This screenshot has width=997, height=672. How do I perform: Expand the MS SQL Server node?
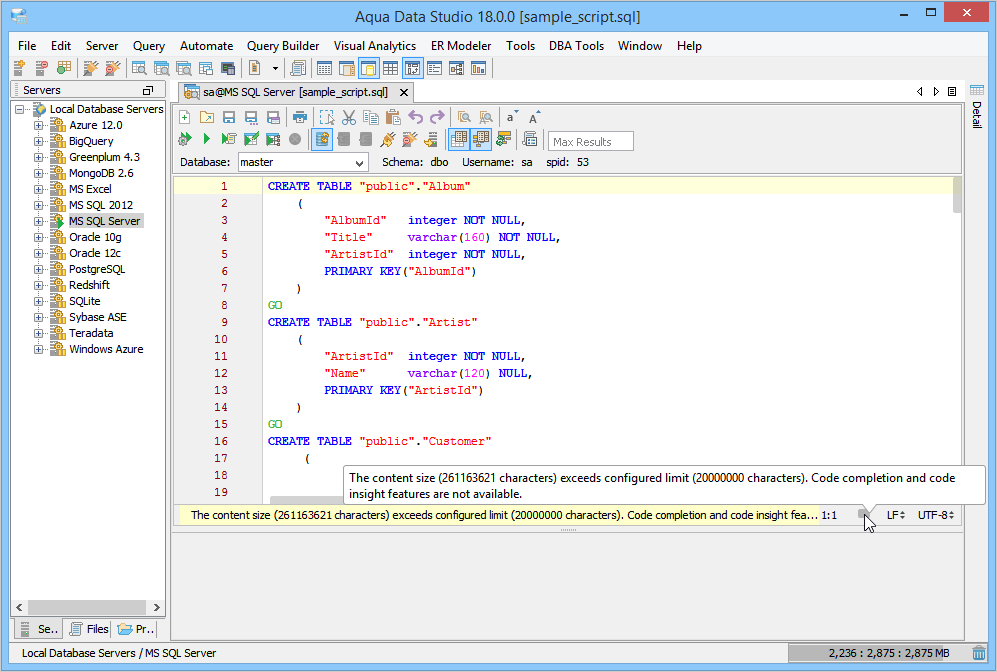(39, 221)
